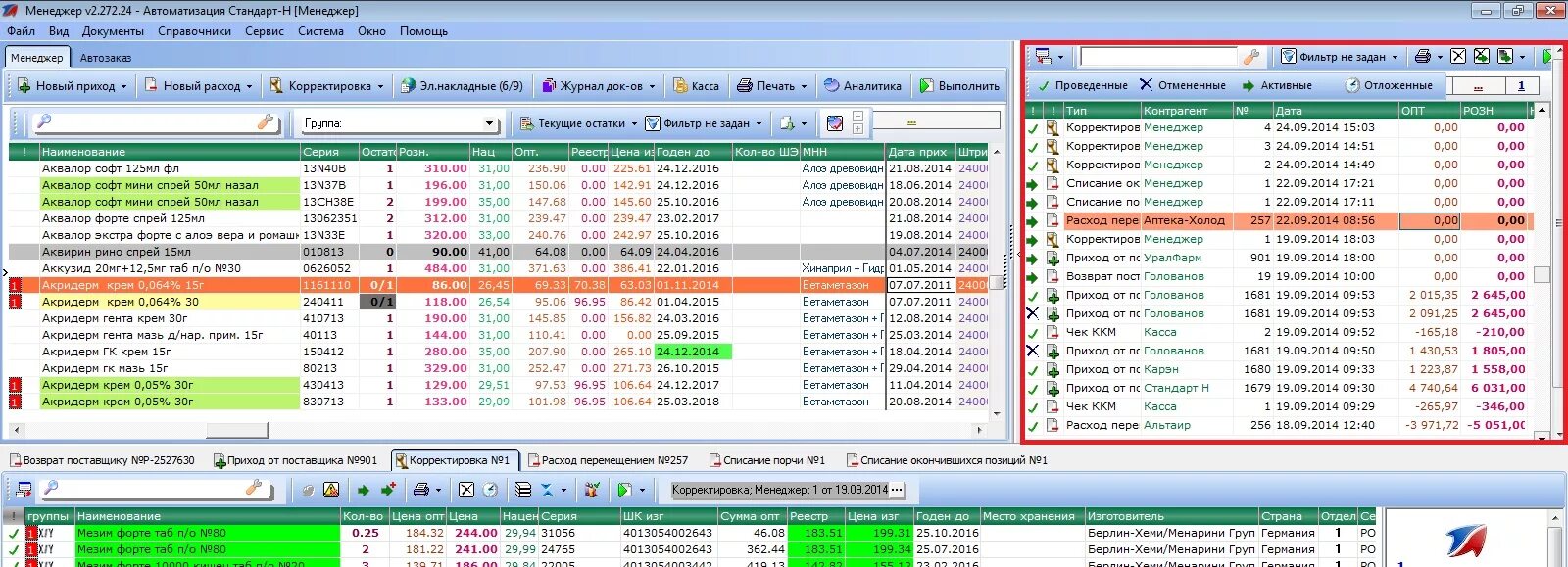Click the Выполнить button in the main toolbar
Viewport: 1568px width, 567px height.
[959, 86]
